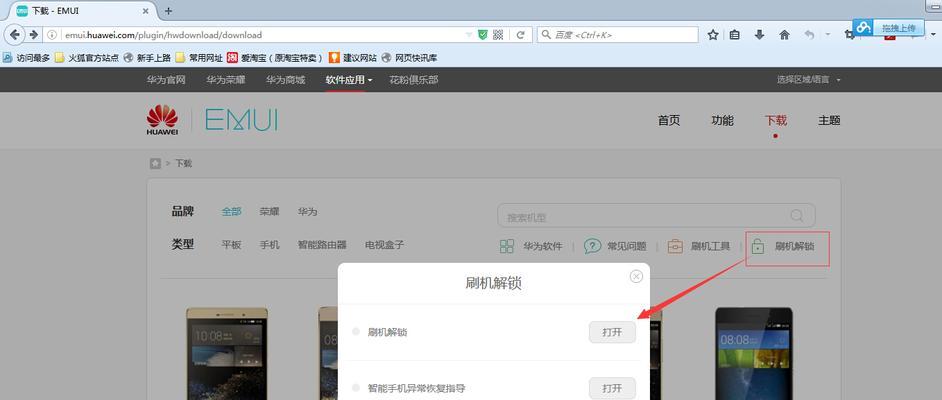942x400 pixels.
Task: Open the 网页快讯库 bookmark
Action: 410,58
